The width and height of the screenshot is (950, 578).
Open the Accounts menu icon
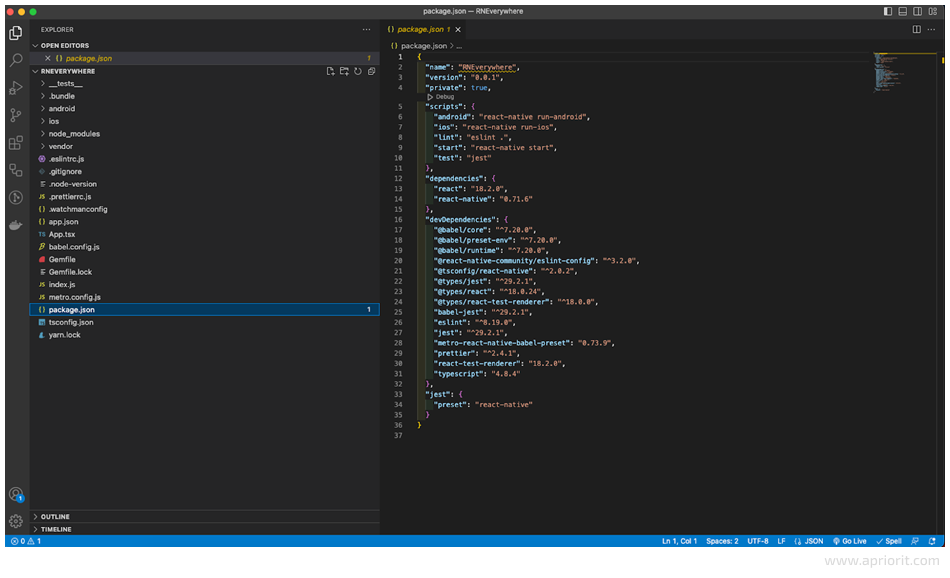point(16,494)
